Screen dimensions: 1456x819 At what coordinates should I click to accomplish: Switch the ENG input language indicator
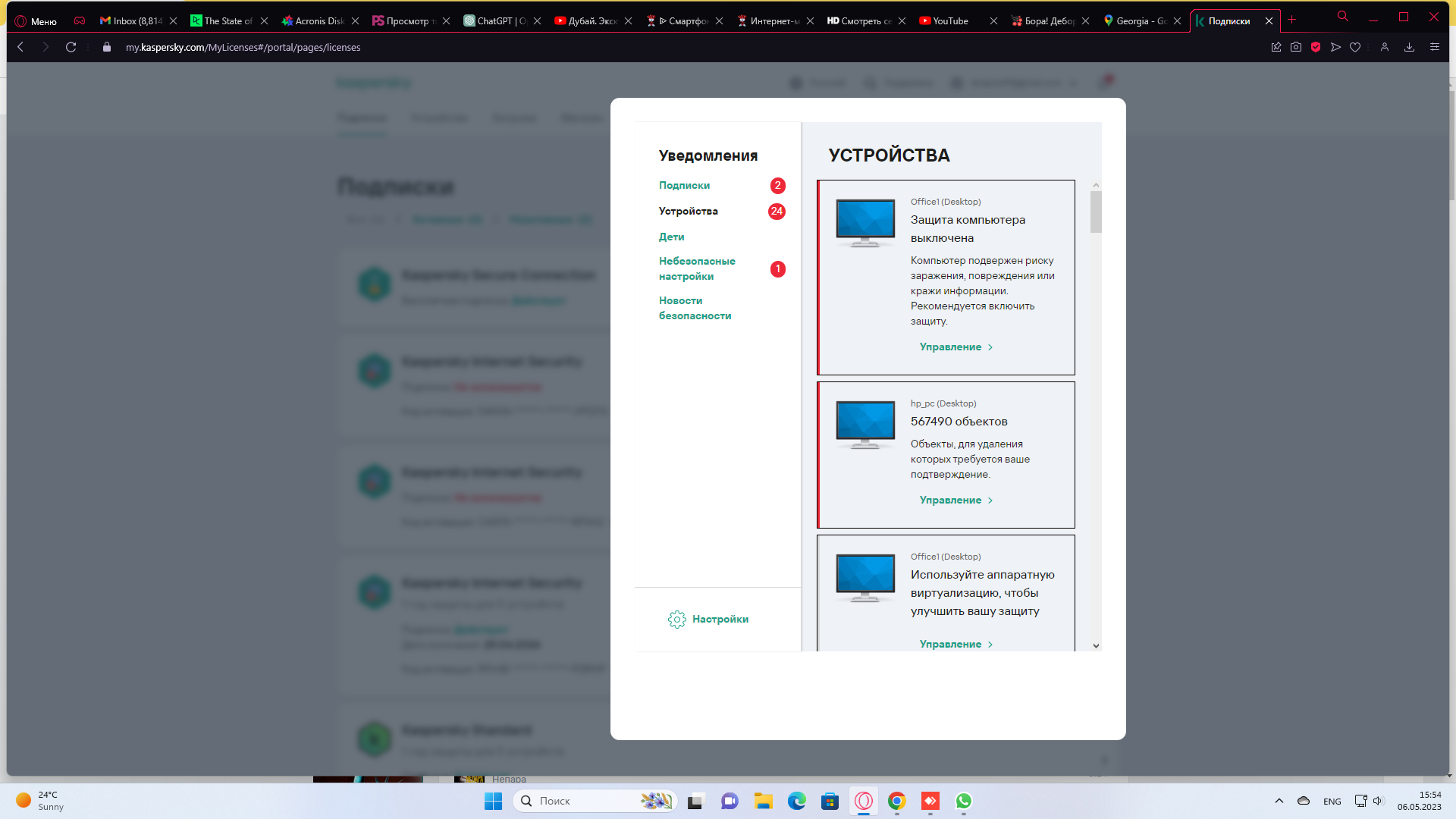(x=1332, y=801)
